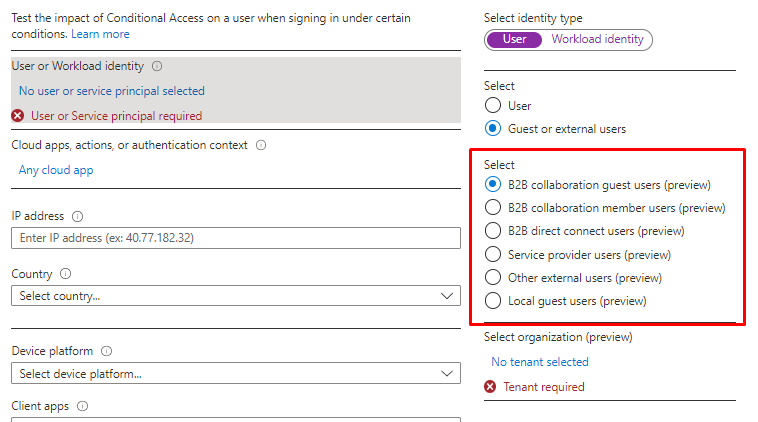This screenshot has width=758, height=422.
Task: Select Local guest users option
Action: click(x=492, y=301)
